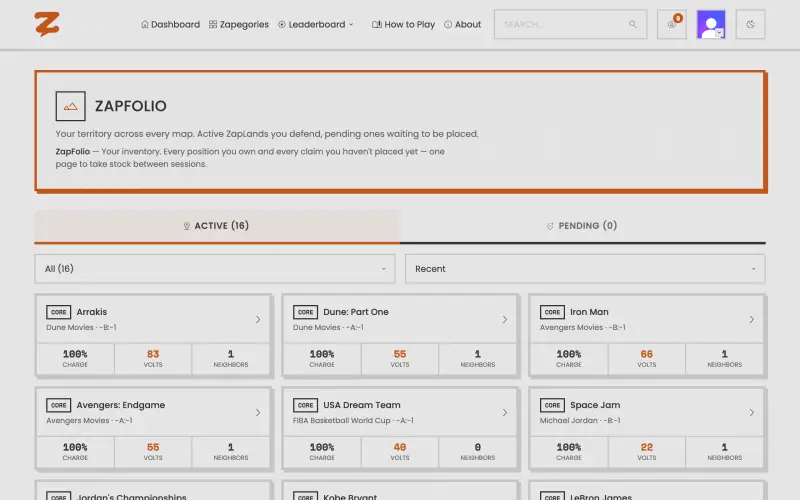Click the 55 volts value on Avengers: Endgame
800x500 pixels.
153,447
